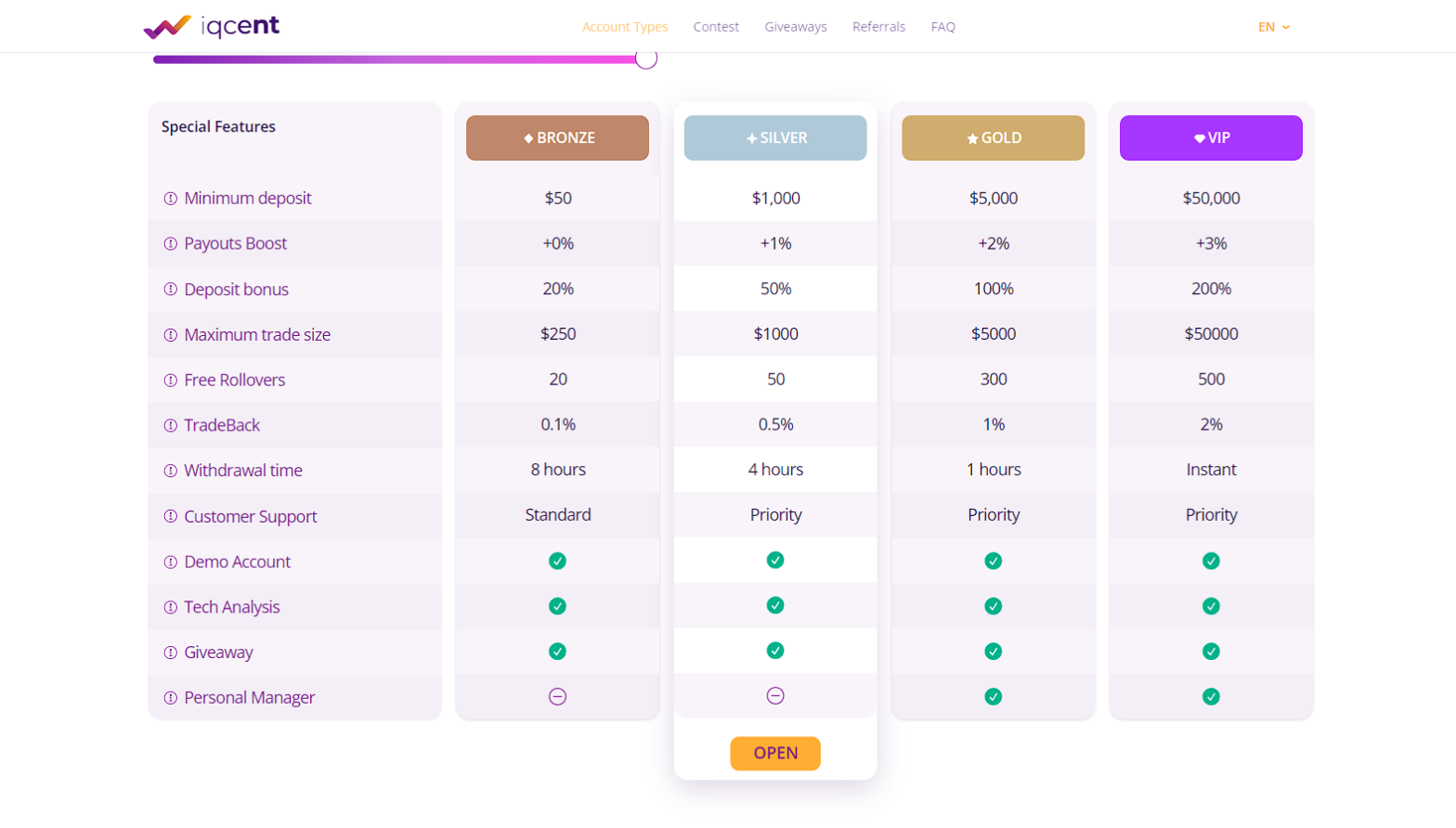The image size is (1456, 828).
Task: Click info icon beside Minimum deposit
Action: [171, 199]
